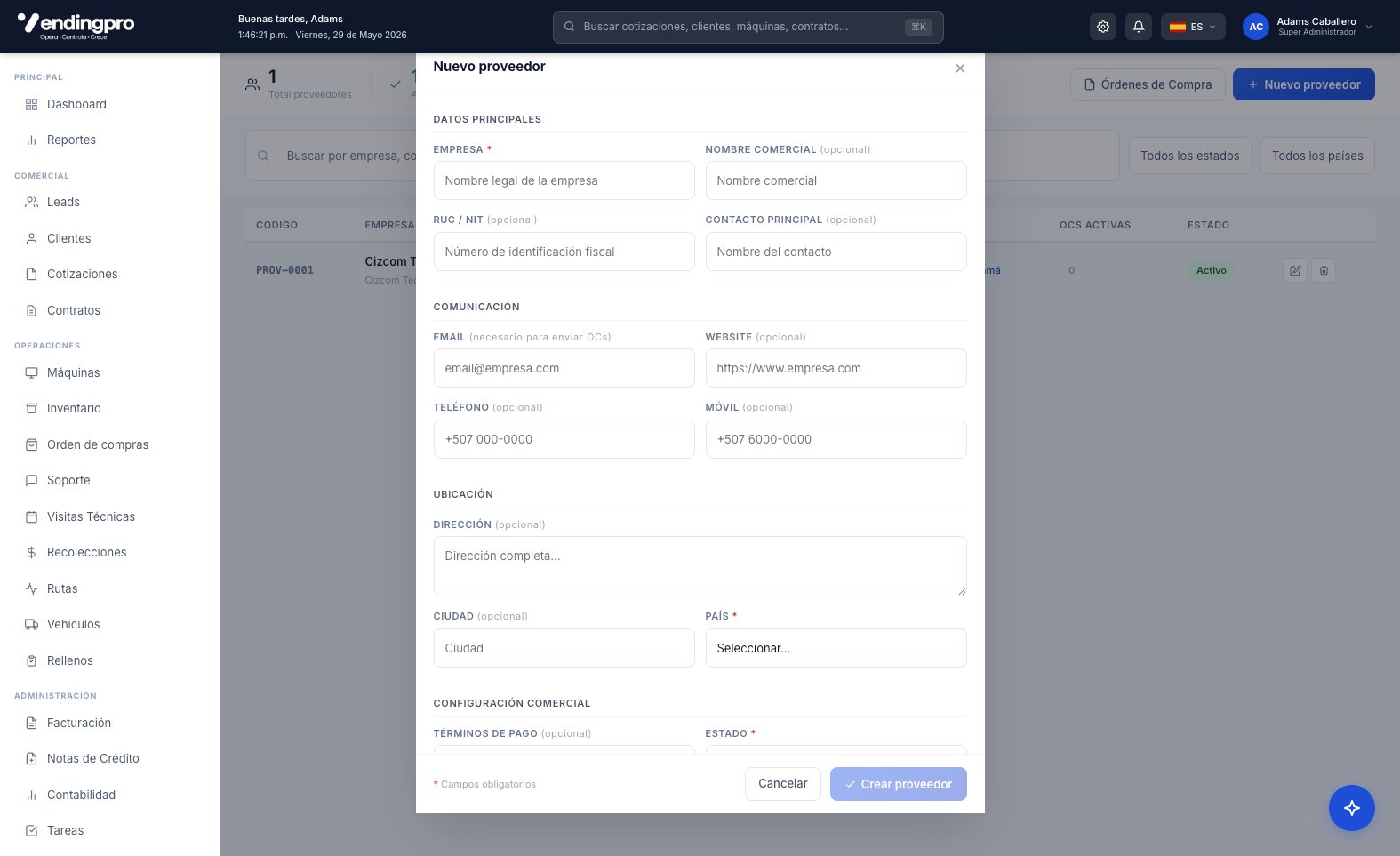This screenshot has width=1400, height=856.
Task: Click the Ciudad input field
Action: [x=564, y=648]
